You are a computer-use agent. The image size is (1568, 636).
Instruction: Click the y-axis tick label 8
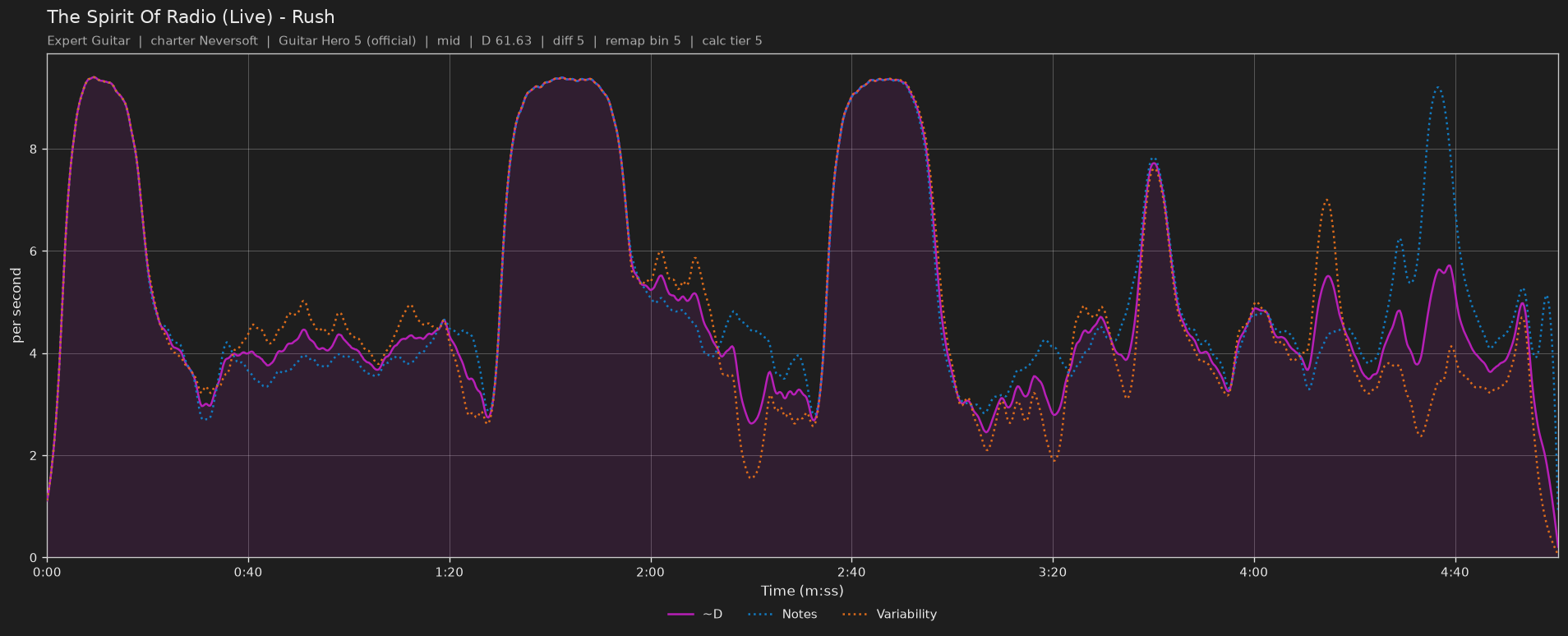35,150
